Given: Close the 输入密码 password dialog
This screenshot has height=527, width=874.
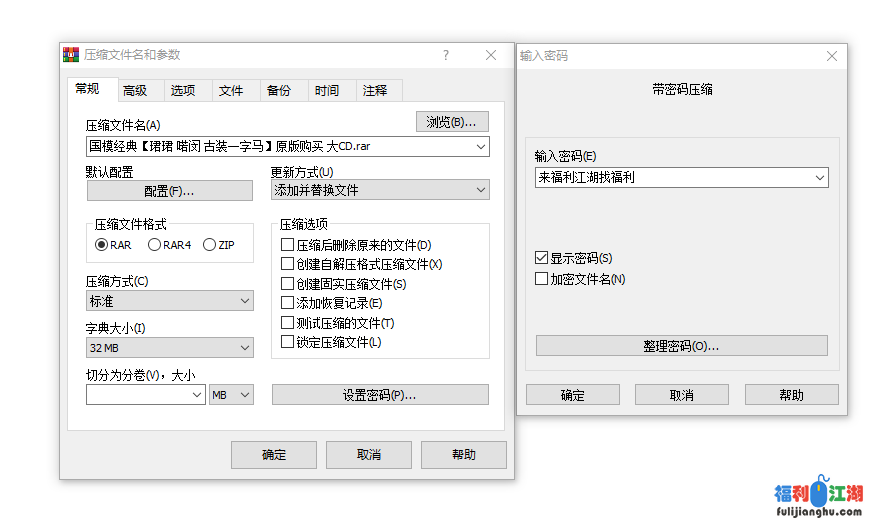Looking at the screenshot, I should (x=831, y=56).
